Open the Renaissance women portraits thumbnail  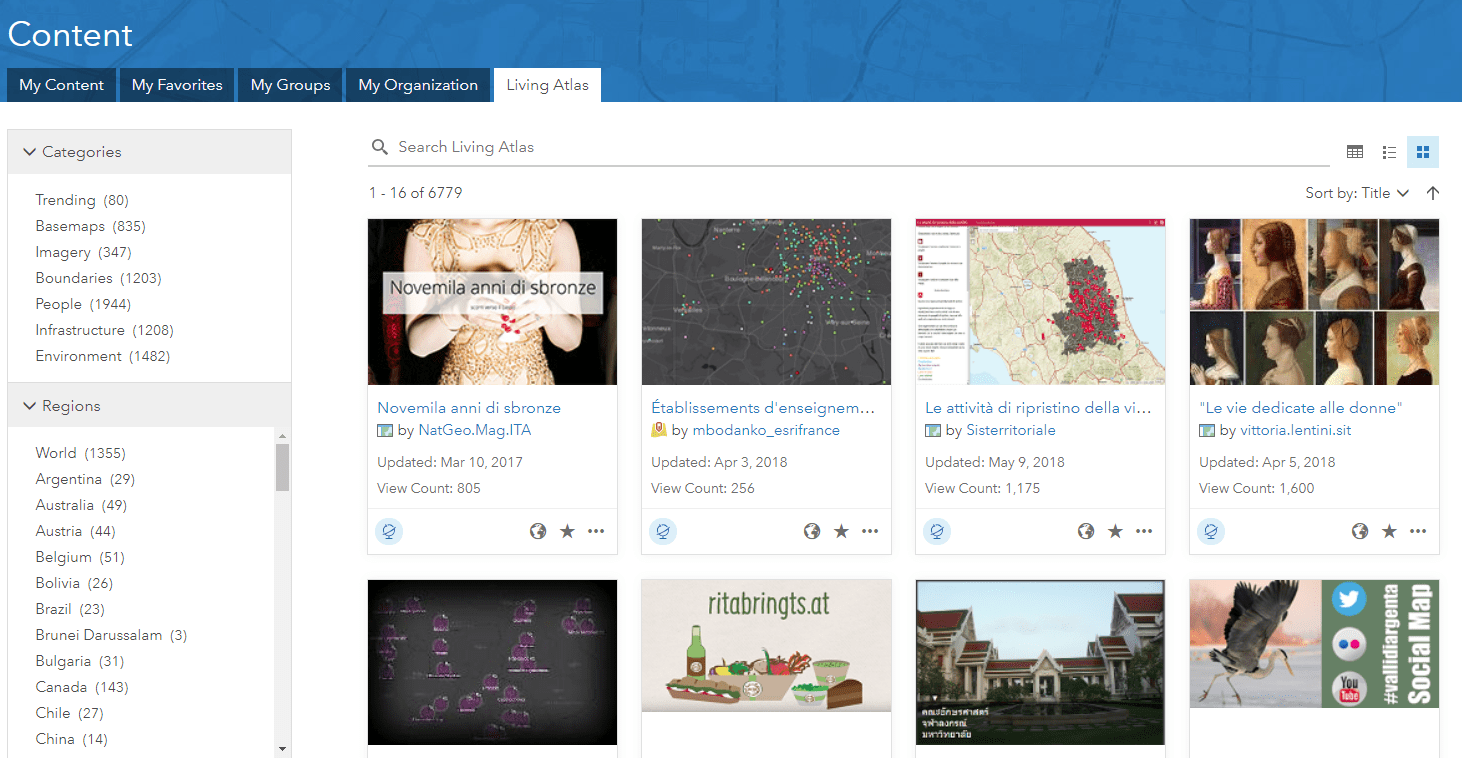click(x=1314, y=302)
